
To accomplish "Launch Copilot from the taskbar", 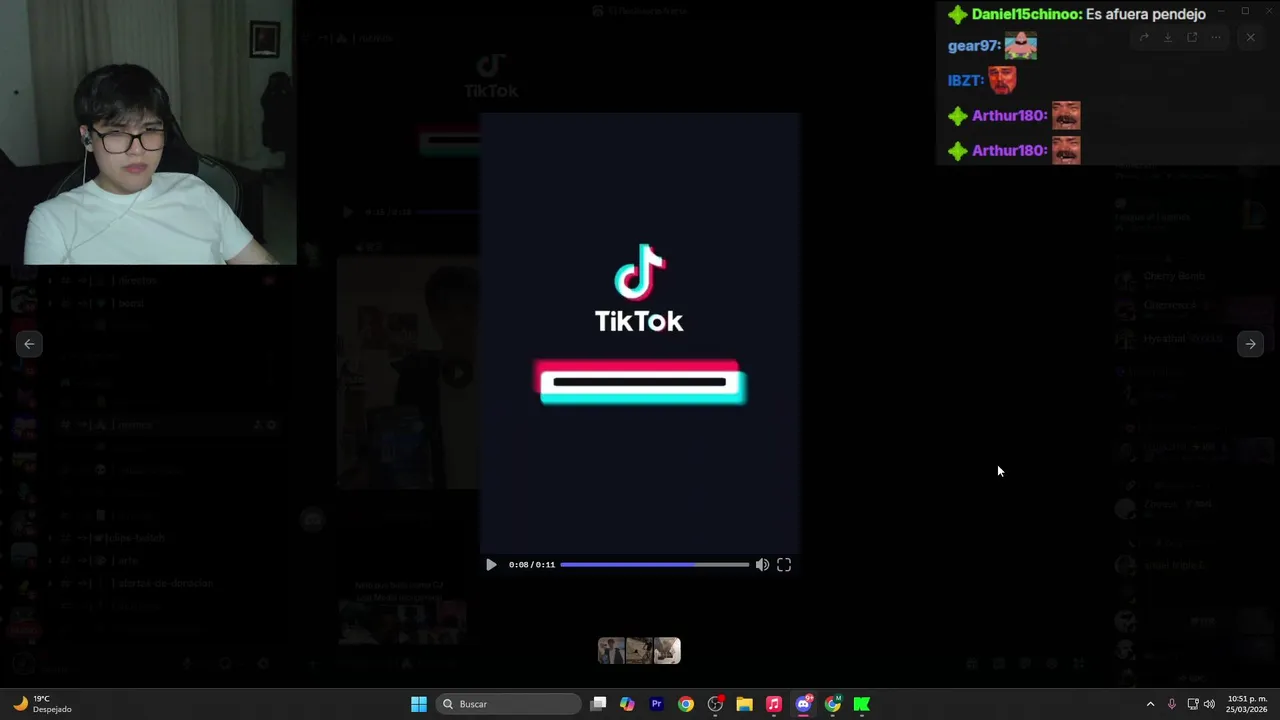I will coord(627,704).
